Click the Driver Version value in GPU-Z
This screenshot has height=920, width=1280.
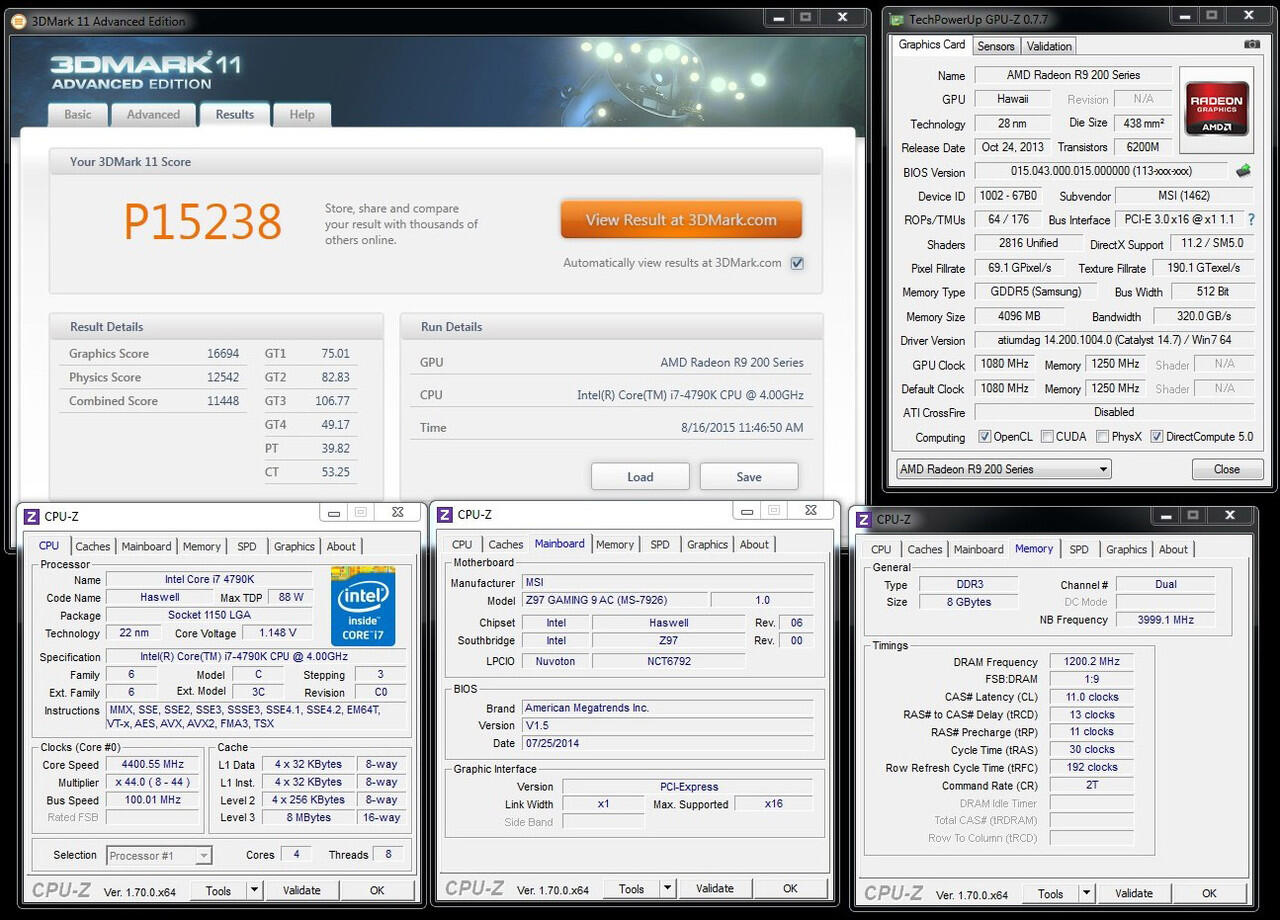click(x=1114, y=340)
